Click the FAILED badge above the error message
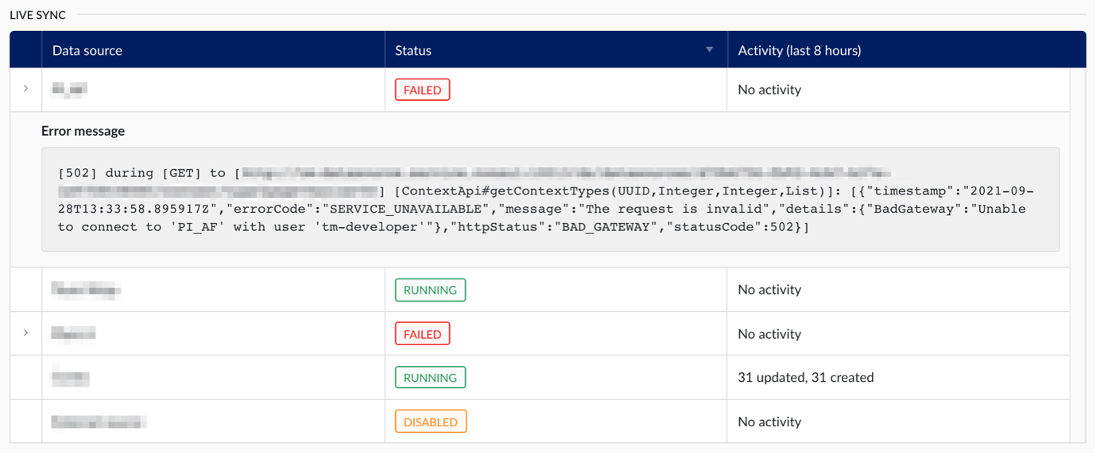The width and height of the screenshot is (1100, 461). [422, 90]
